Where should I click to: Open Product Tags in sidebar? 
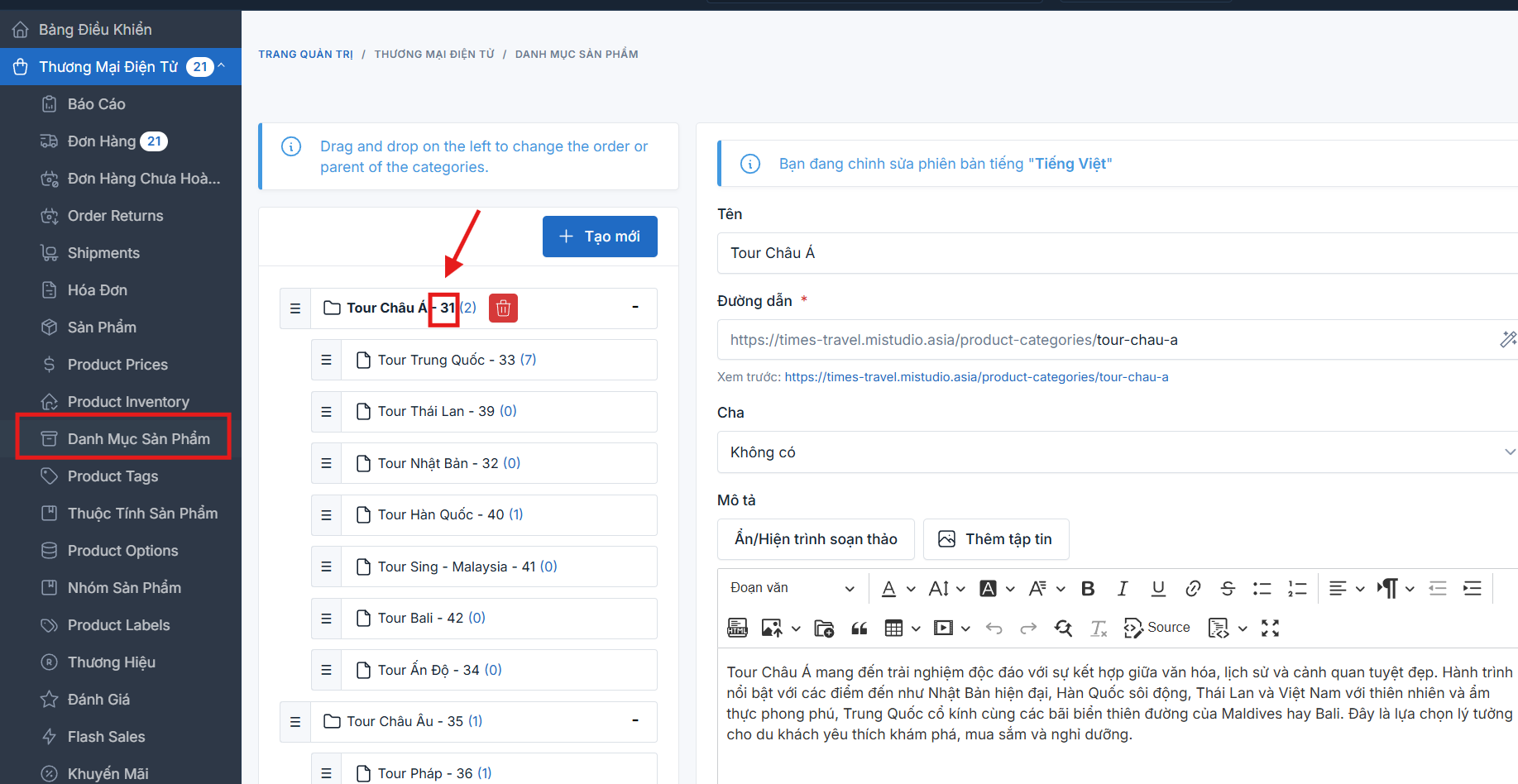[113, 476]
